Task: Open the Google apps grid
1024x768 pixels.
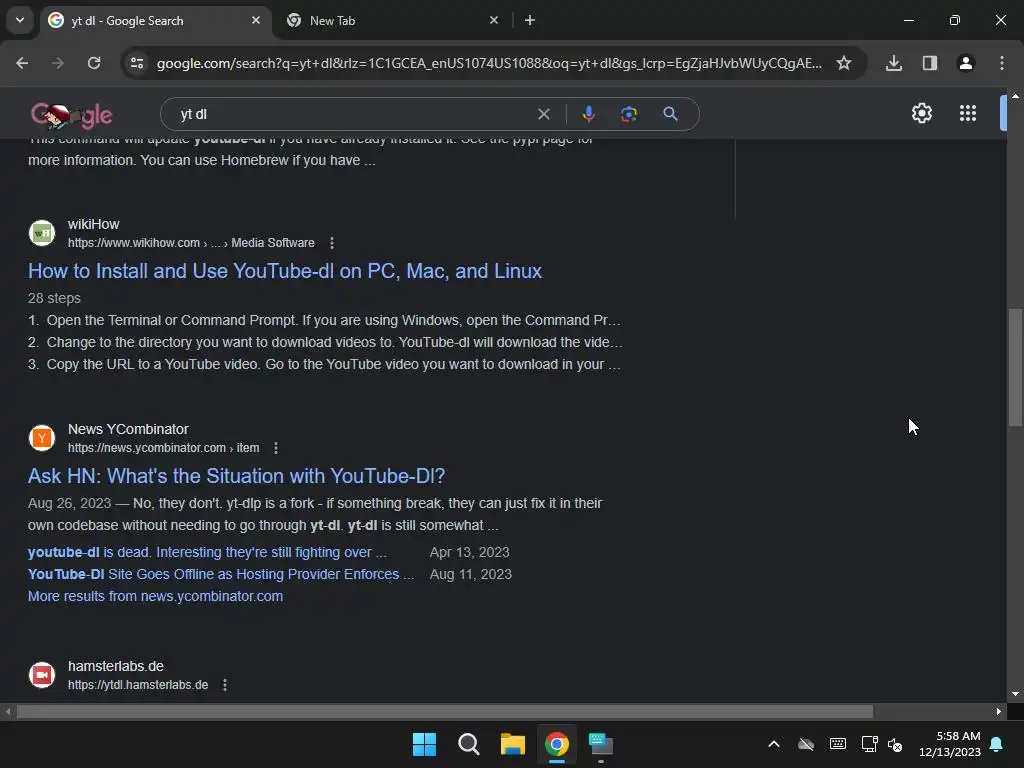Action: (x=968, y=114)
